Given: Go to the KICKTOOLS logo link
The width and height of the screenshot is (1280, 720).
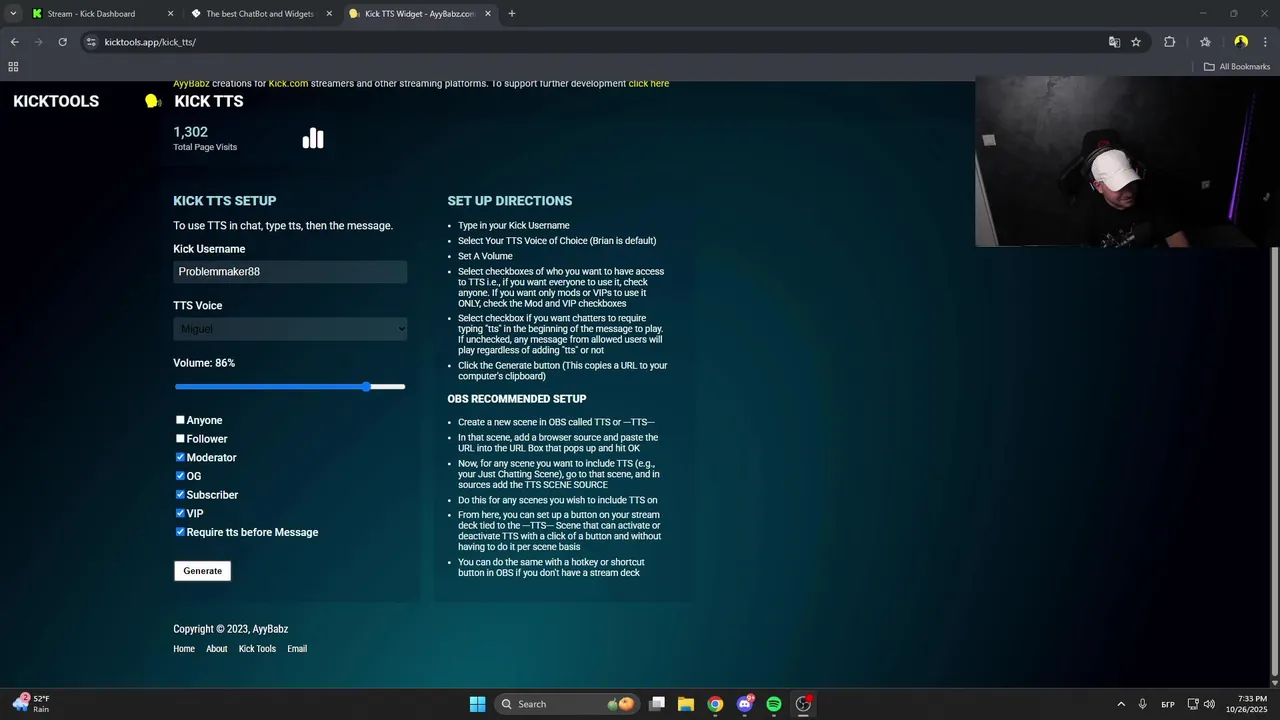Looking at the screenshot, I should [56, 101].
